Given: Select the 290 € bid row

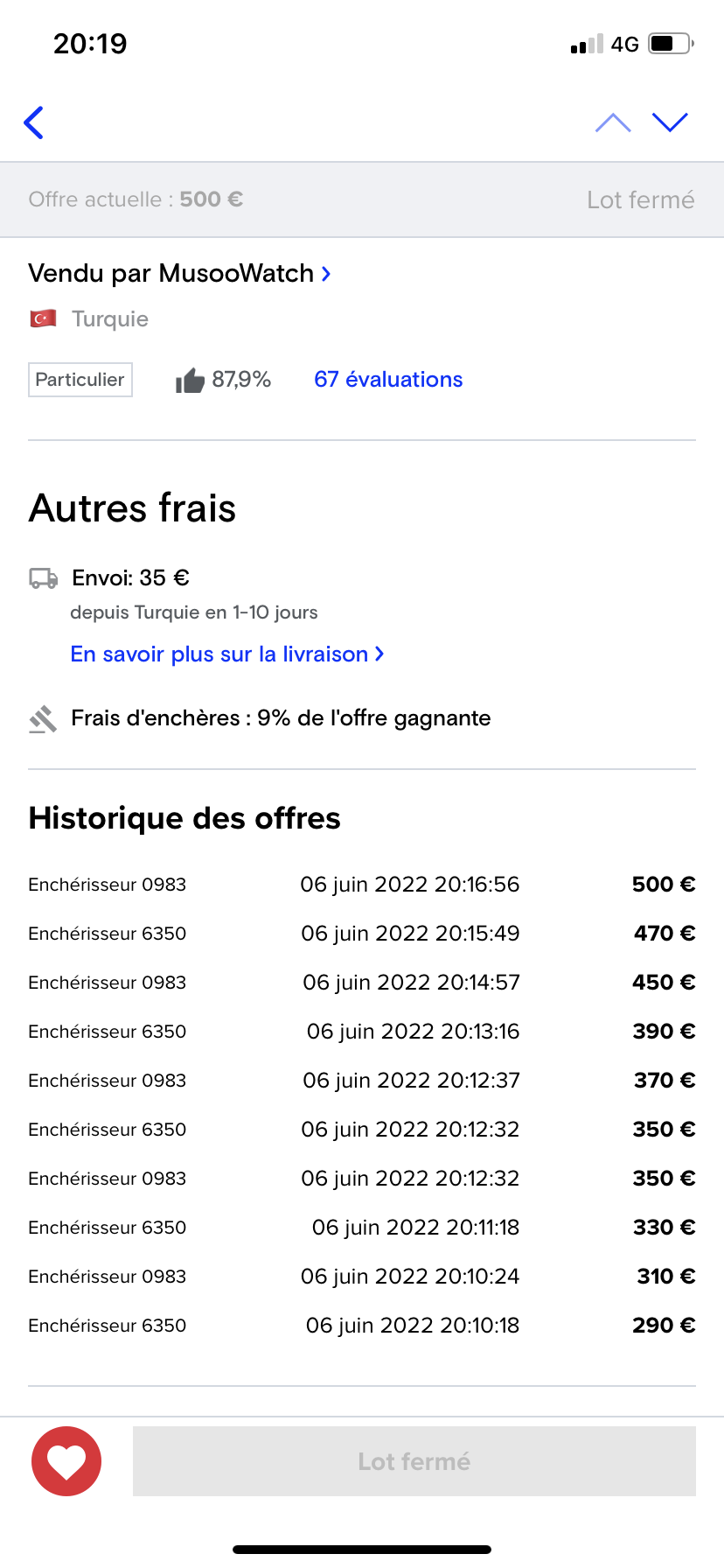Looking at the screenshot, I should pyautogui.click(x=362, y=1325).
